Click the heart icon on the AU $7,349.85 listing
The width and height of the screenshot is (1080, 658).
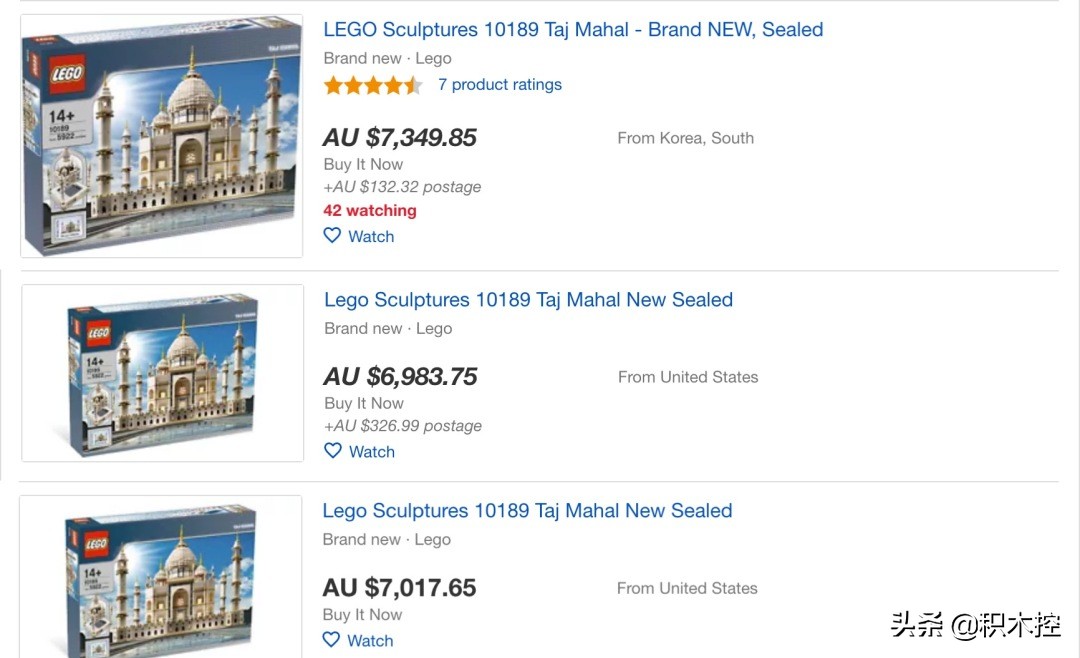[333, 236]
